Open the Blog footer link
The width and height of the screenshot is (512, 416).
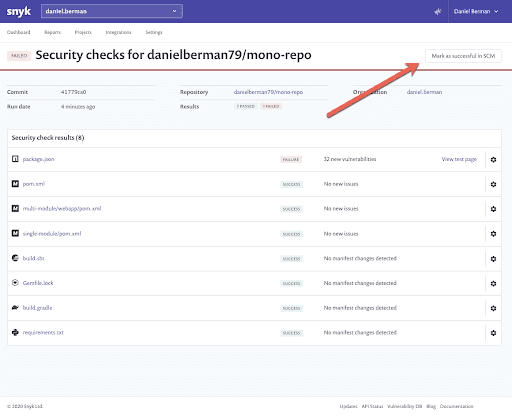tap(431, 406)
